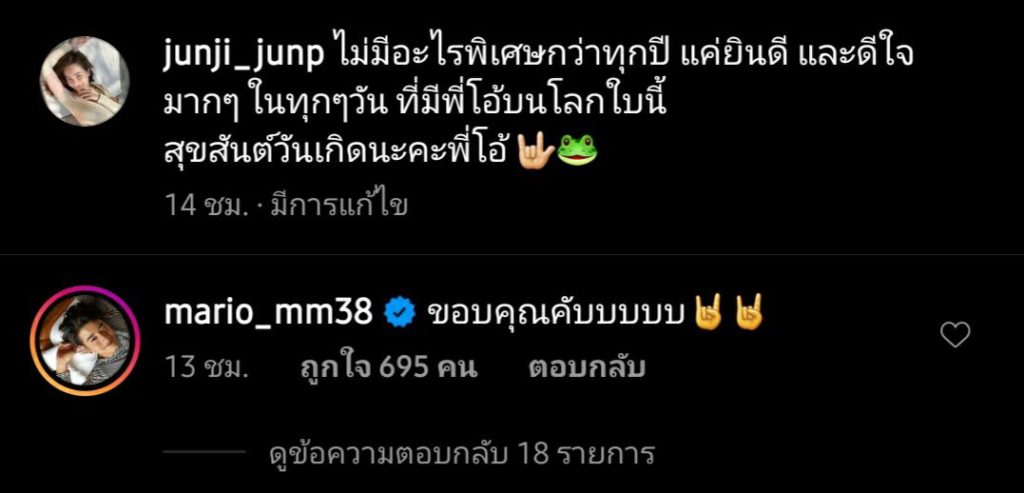Like mario_mm38's reply with the heart icon
Viewport: 1024px width, 493px height.
pos(955,335)
